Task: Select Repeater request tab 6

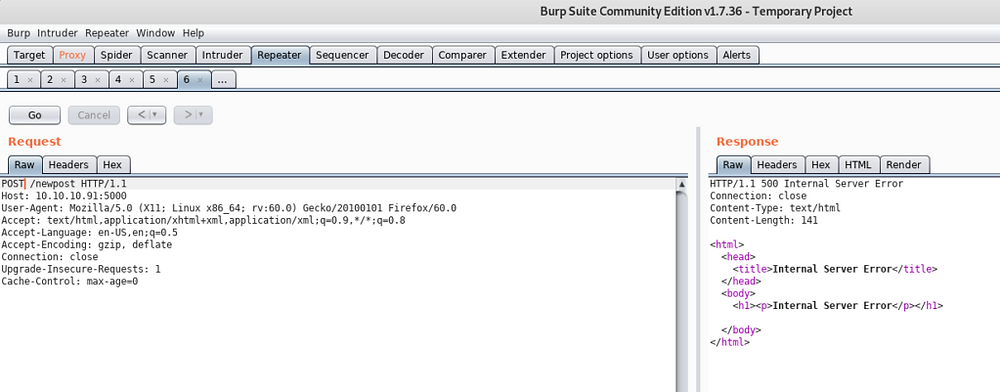Action: coord(186,80)
